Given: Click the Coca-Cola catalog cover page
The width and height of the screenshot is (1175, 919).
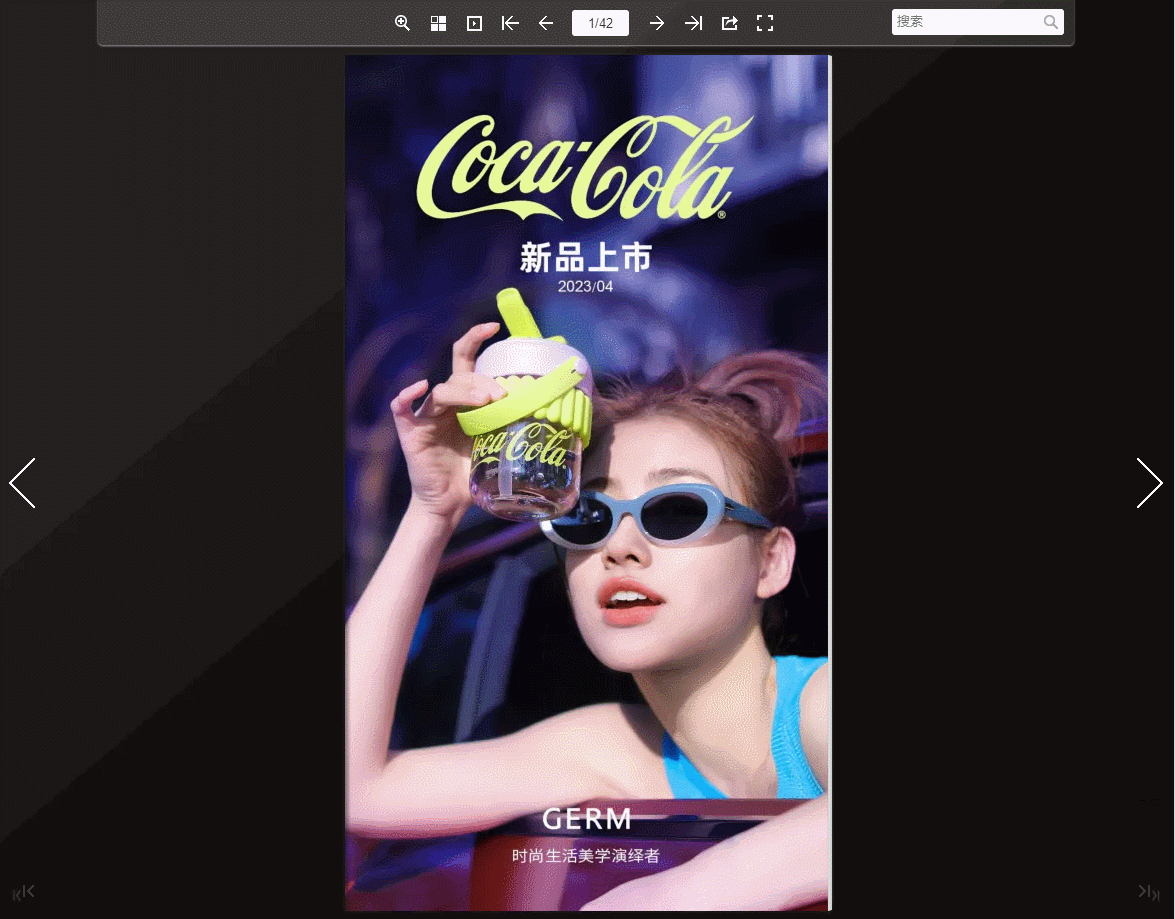Looking at the screenshot, I should click(588, 483).
